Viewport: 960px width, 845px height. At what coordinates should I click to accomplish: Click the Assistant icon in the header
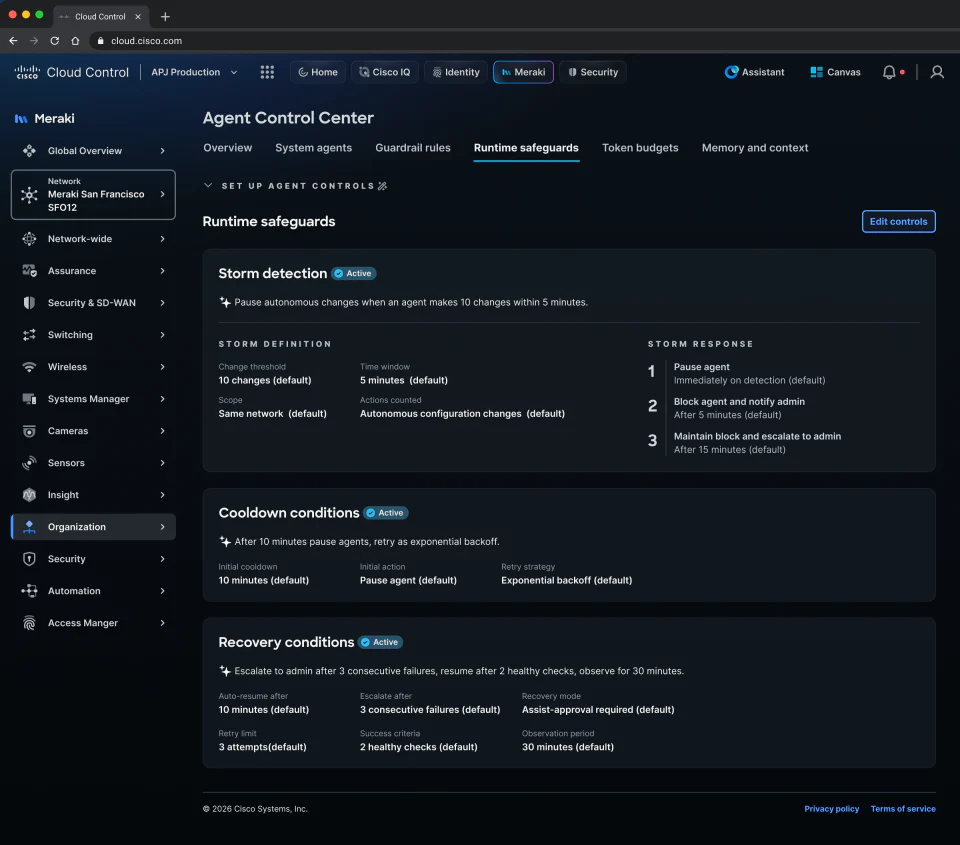(x=731, y=72)
